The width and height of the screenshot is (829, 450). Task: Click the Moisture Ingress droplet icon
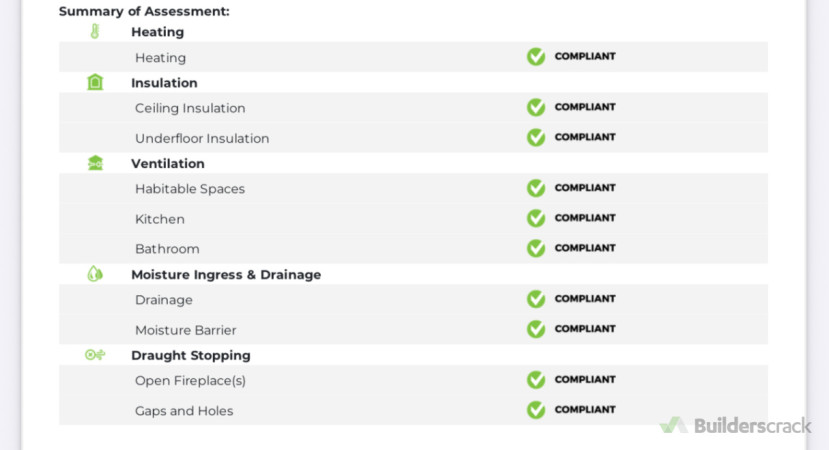[95, 274]
